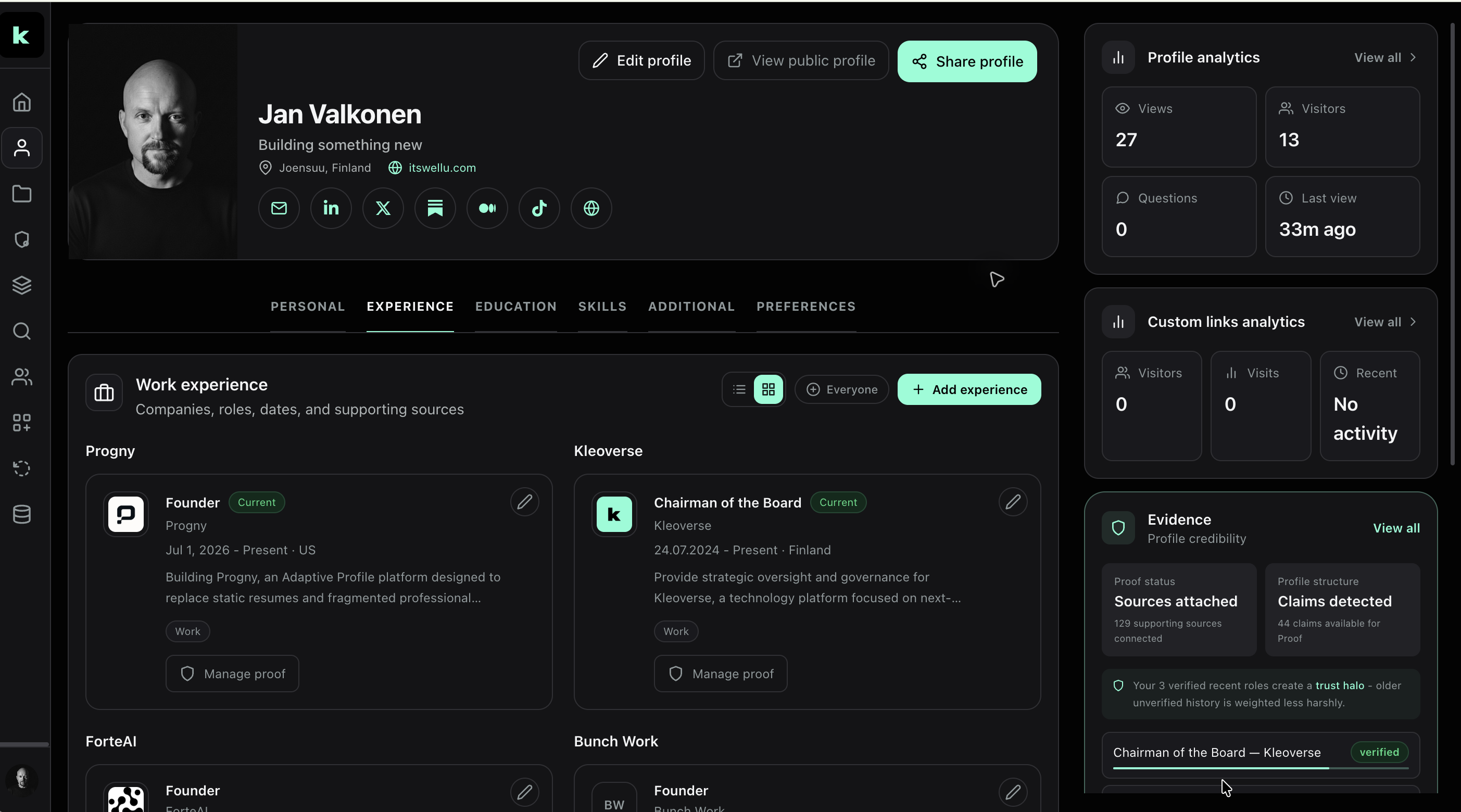Open the folder icon in sidebar

(x=21, y=194)
